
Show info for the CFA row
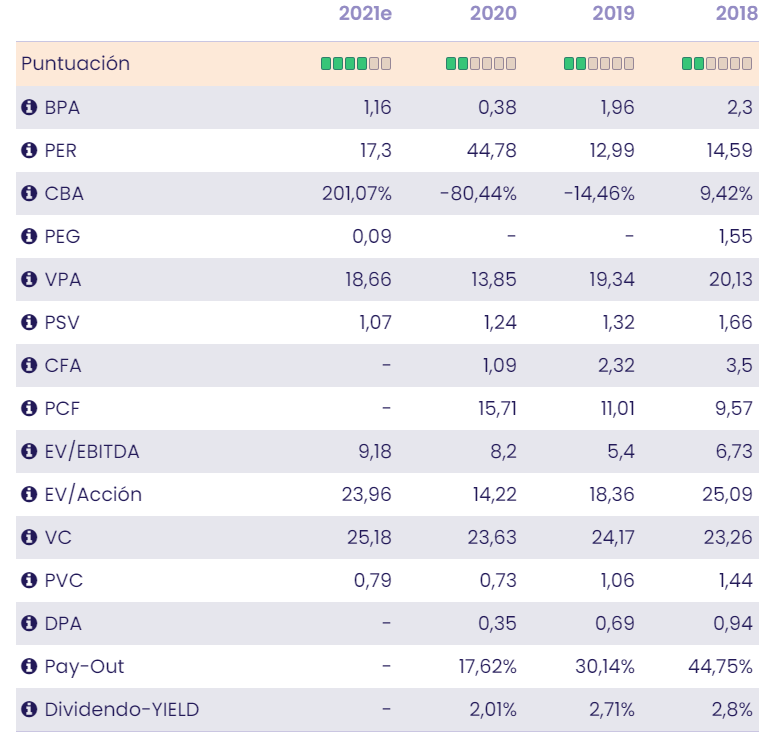tap(29, 366)
